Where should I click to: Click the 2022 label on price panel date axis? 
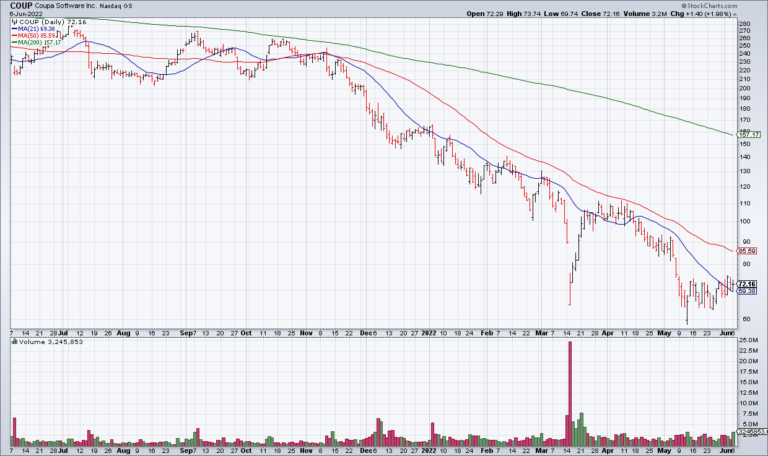[x=429, y=333]
